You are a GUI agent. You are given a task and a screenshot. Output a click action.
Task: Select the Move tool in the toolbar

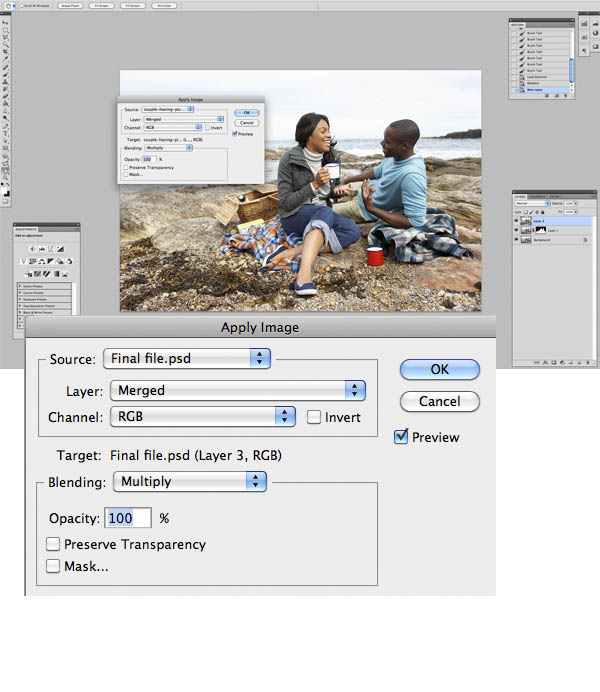(6, 24)
